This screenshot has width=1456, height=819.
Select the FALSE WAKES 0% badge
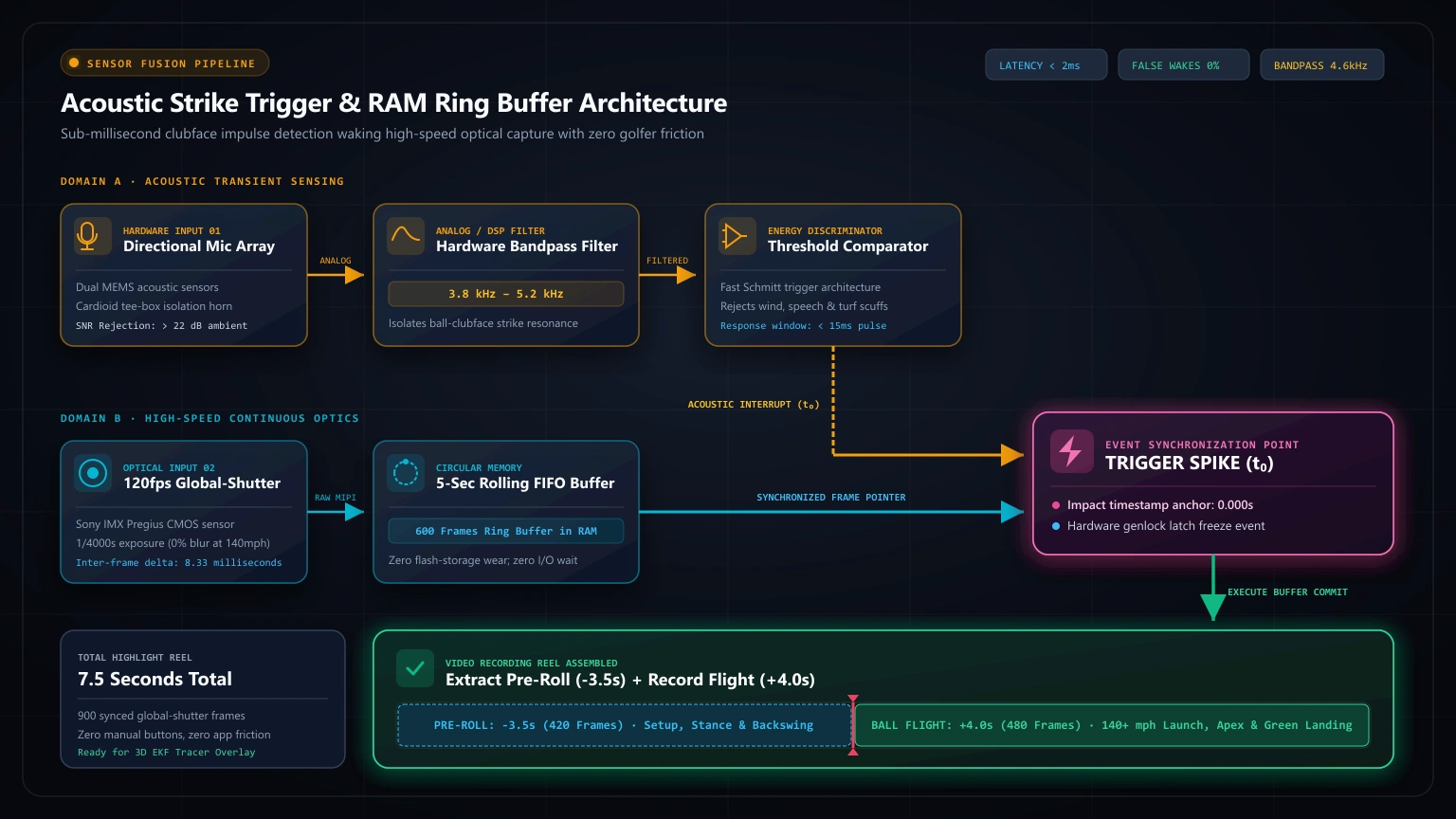[x=1183, y=65]
